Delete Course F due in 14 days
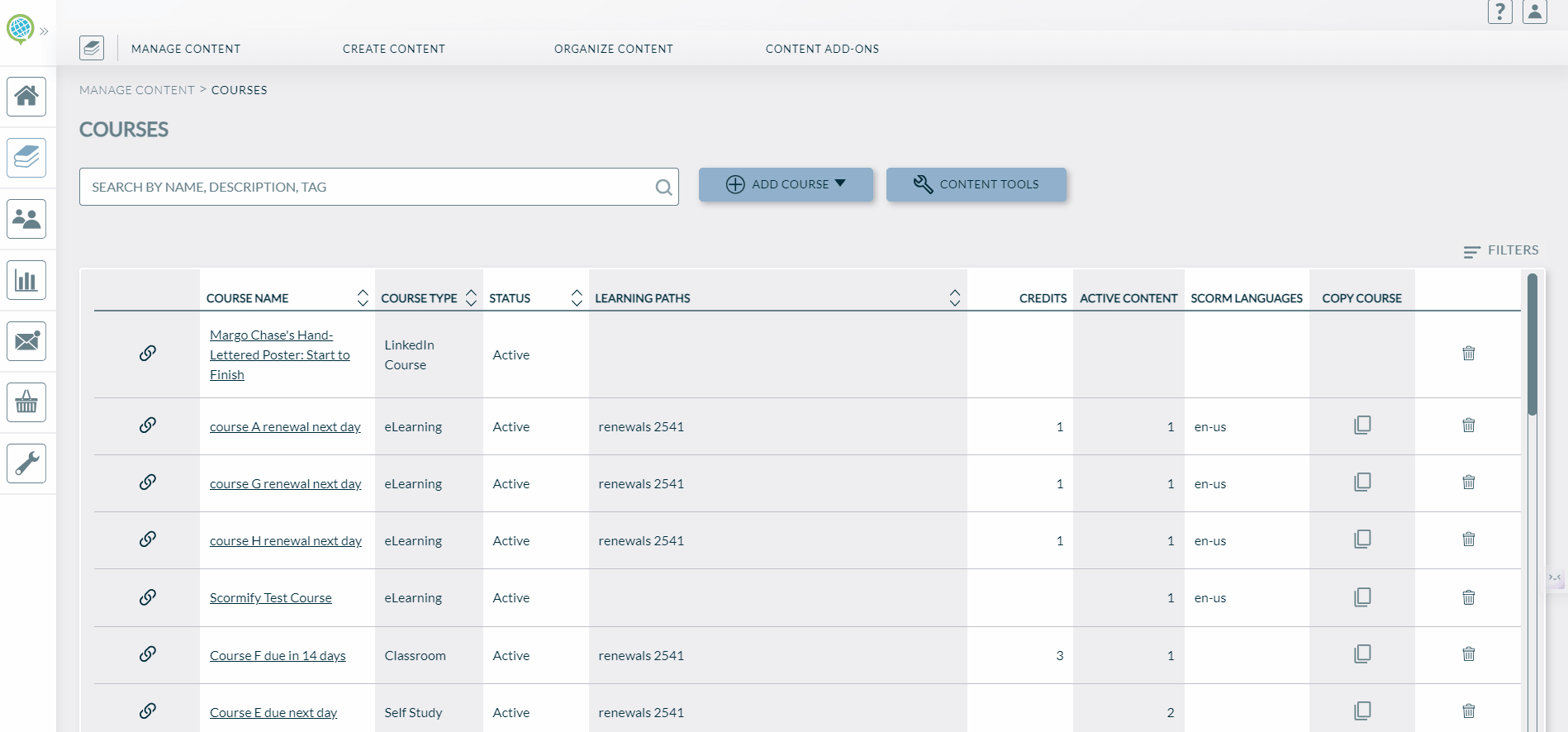 [x=1469, y=654]
